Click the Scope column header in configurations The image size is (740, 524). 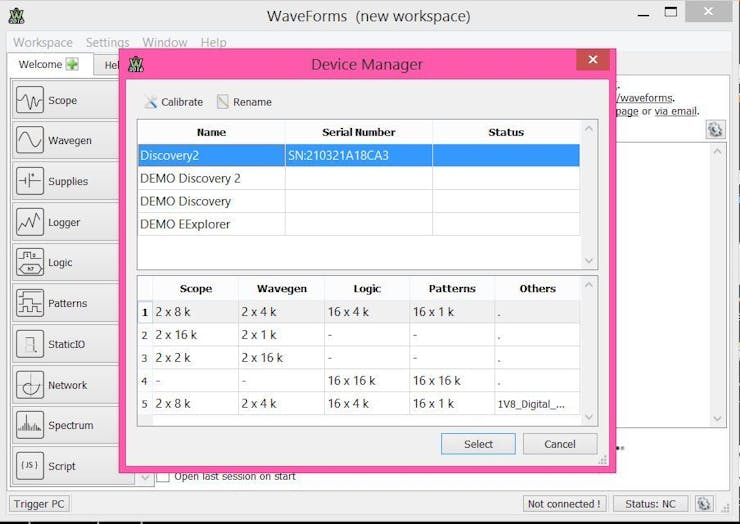tap(196, 288)
